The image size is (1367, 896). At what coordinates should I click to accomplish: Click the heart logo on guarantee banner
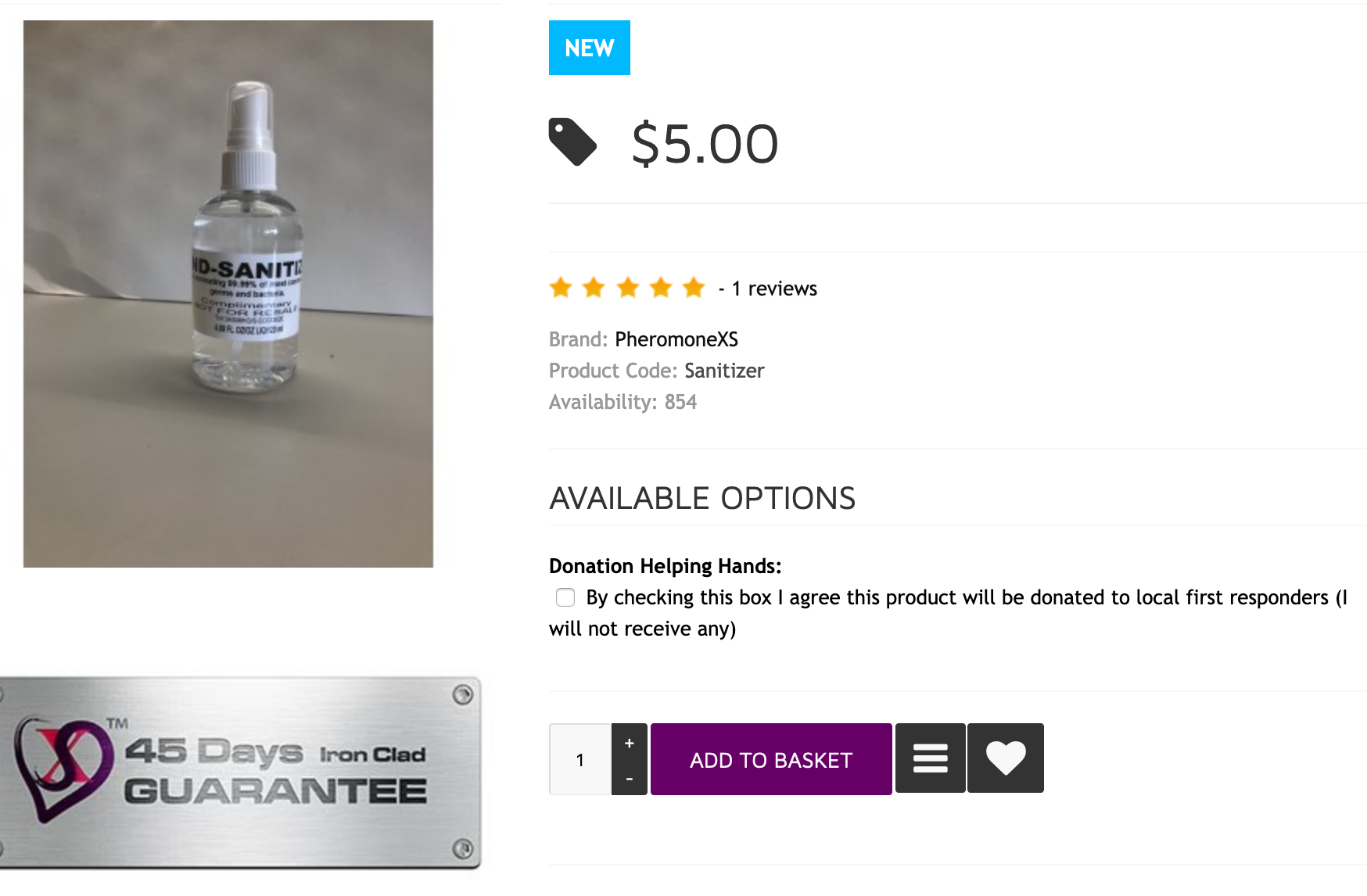click(59, 768)
